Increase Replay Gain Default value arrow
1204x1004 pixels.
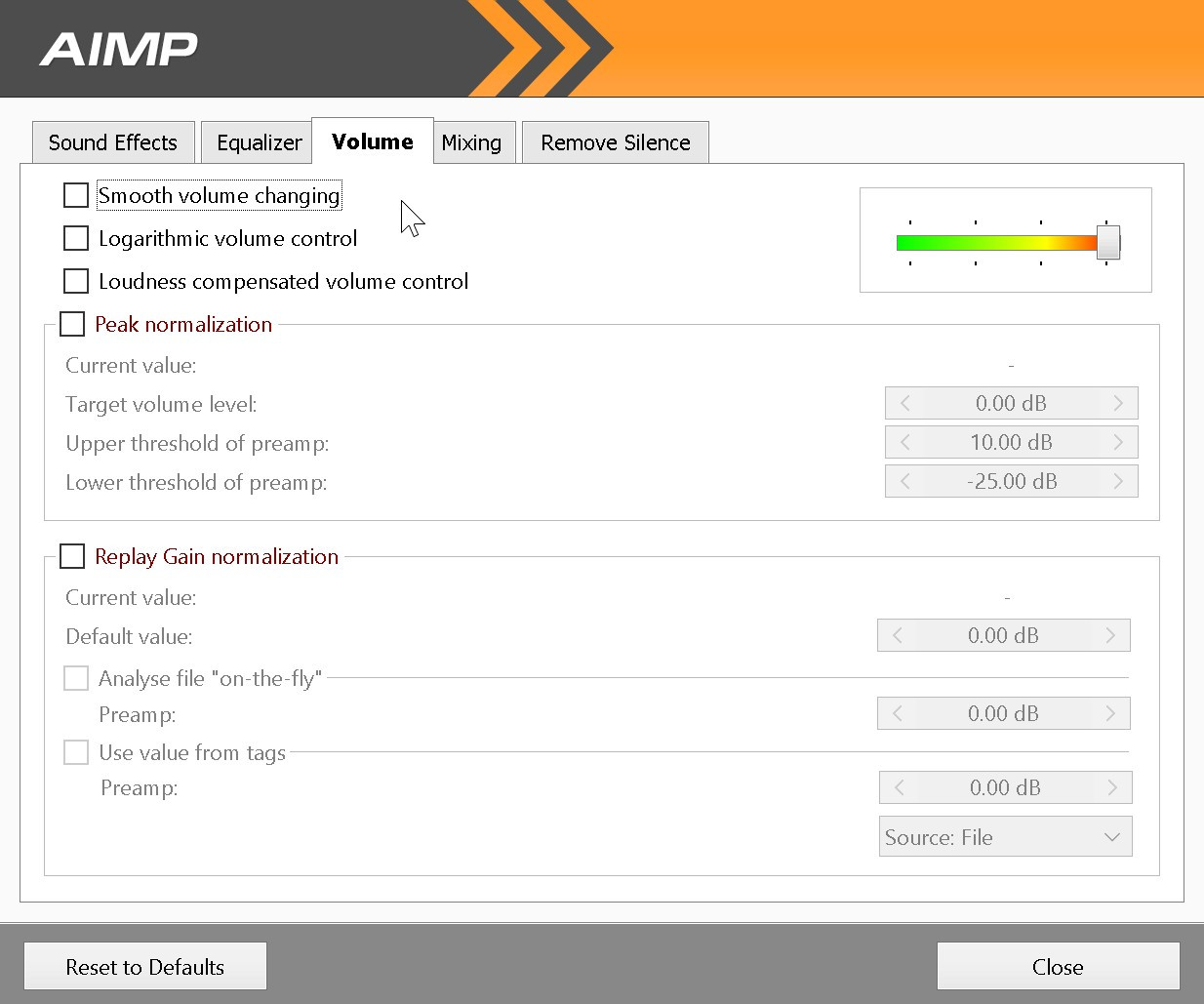click(1110, 635)
